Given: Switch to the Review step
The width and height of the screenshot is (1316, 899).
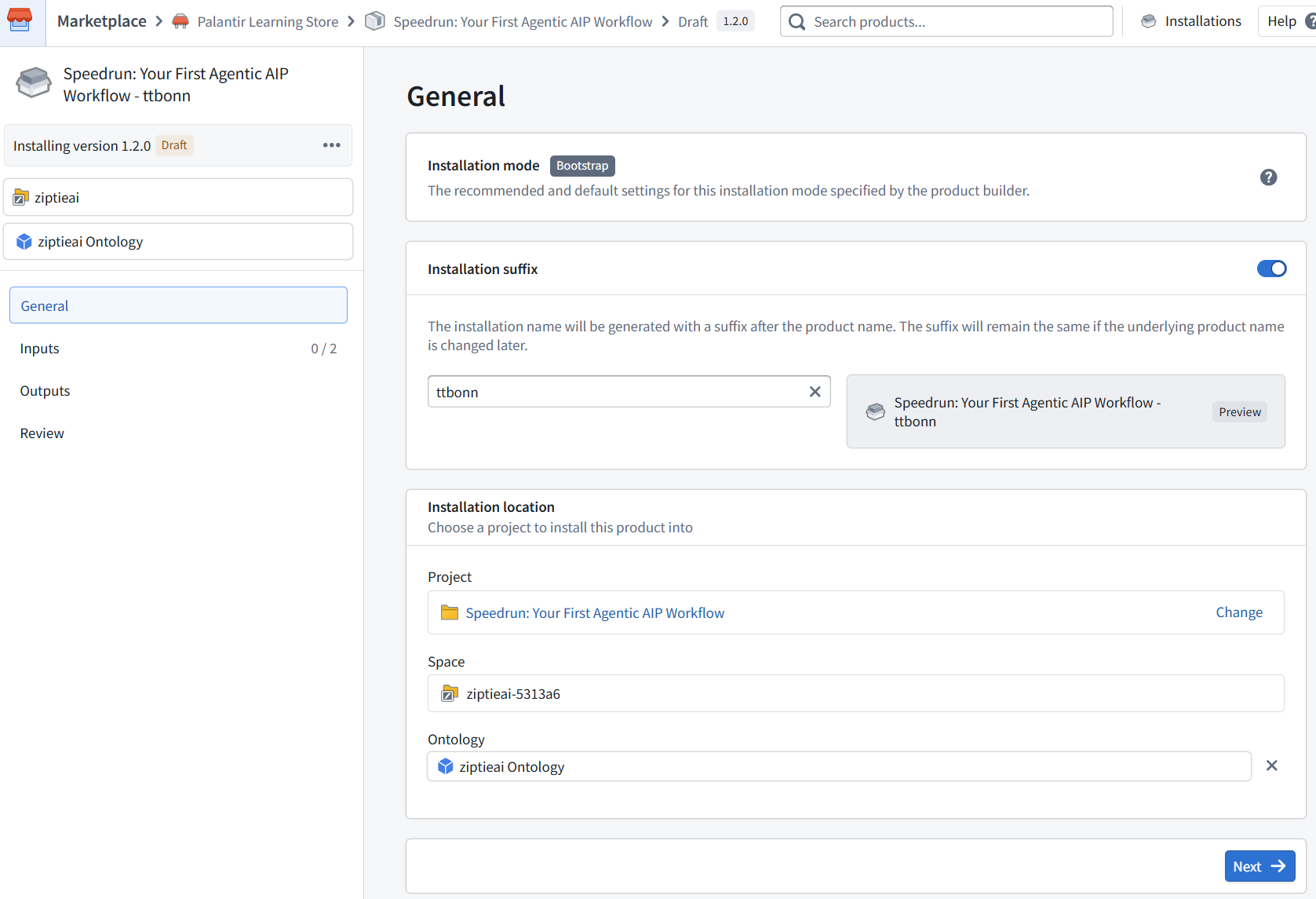Looking at the screenshot, I should pyautogui.click(x=178, y=433).
